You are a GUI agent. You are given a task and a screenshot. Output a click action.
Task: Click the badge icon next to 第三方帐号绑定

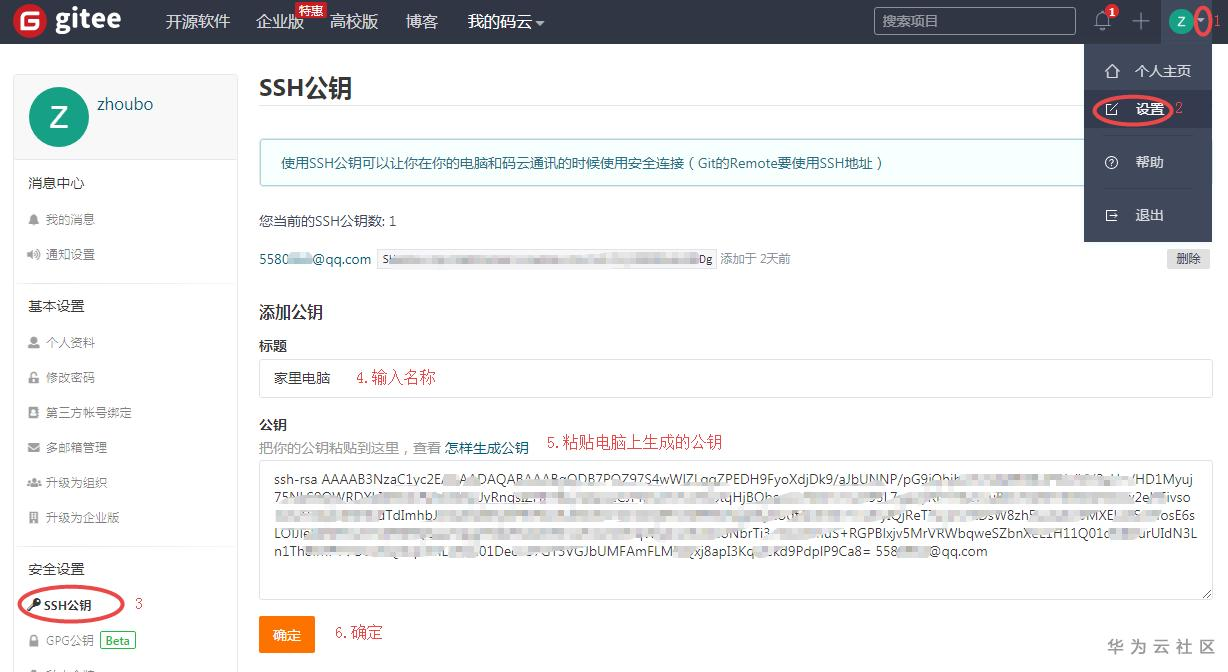coord(34,412)
